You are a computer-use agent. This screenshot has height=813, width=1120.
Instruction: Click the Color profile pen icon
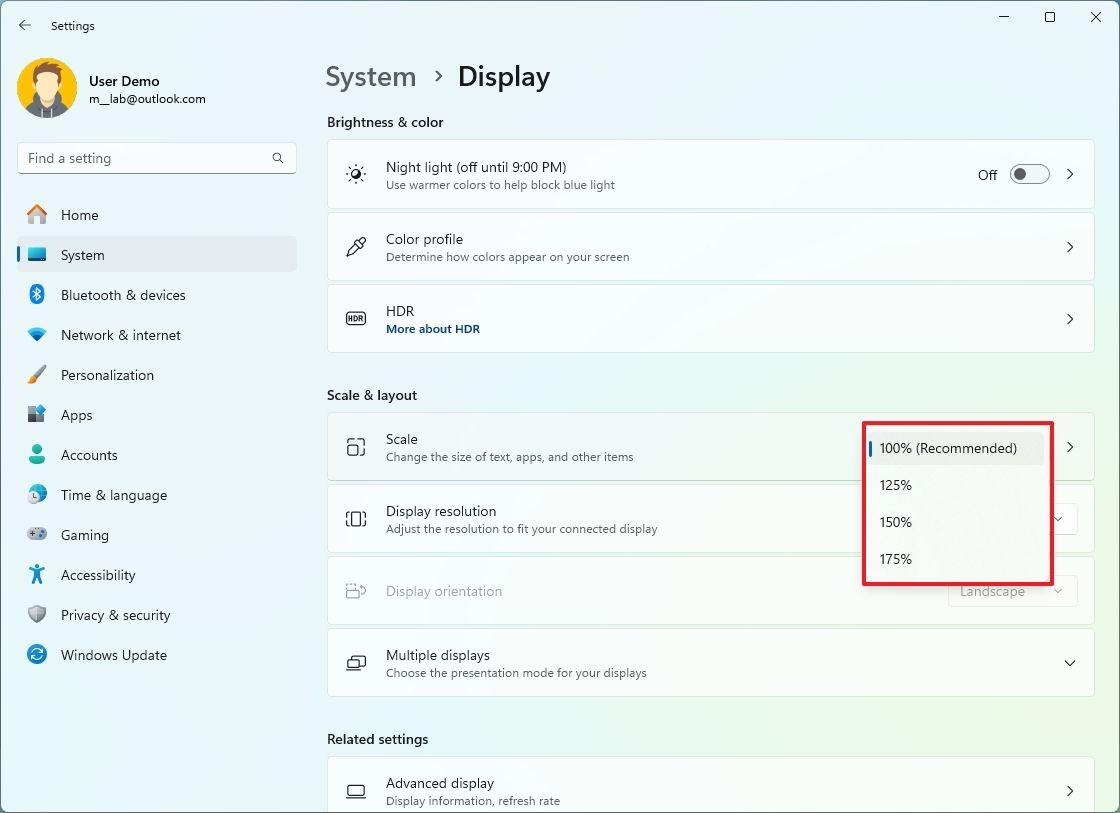[355, 246]
